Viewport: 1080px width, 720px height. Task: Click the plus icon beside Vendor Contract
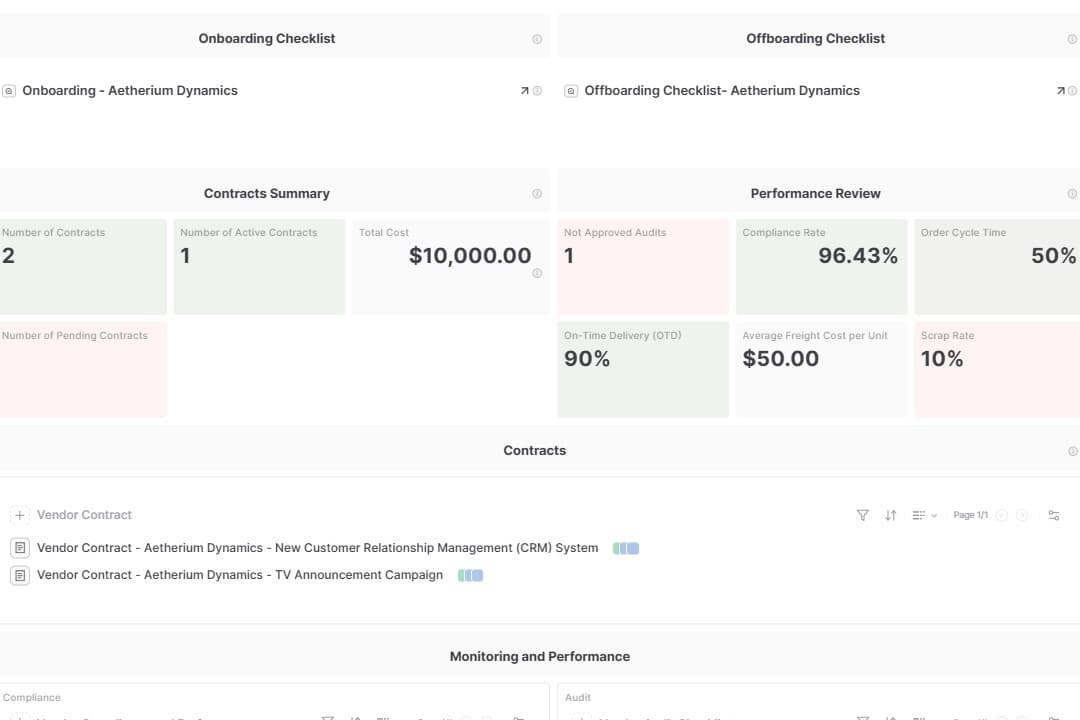click(x=19, y=515)
